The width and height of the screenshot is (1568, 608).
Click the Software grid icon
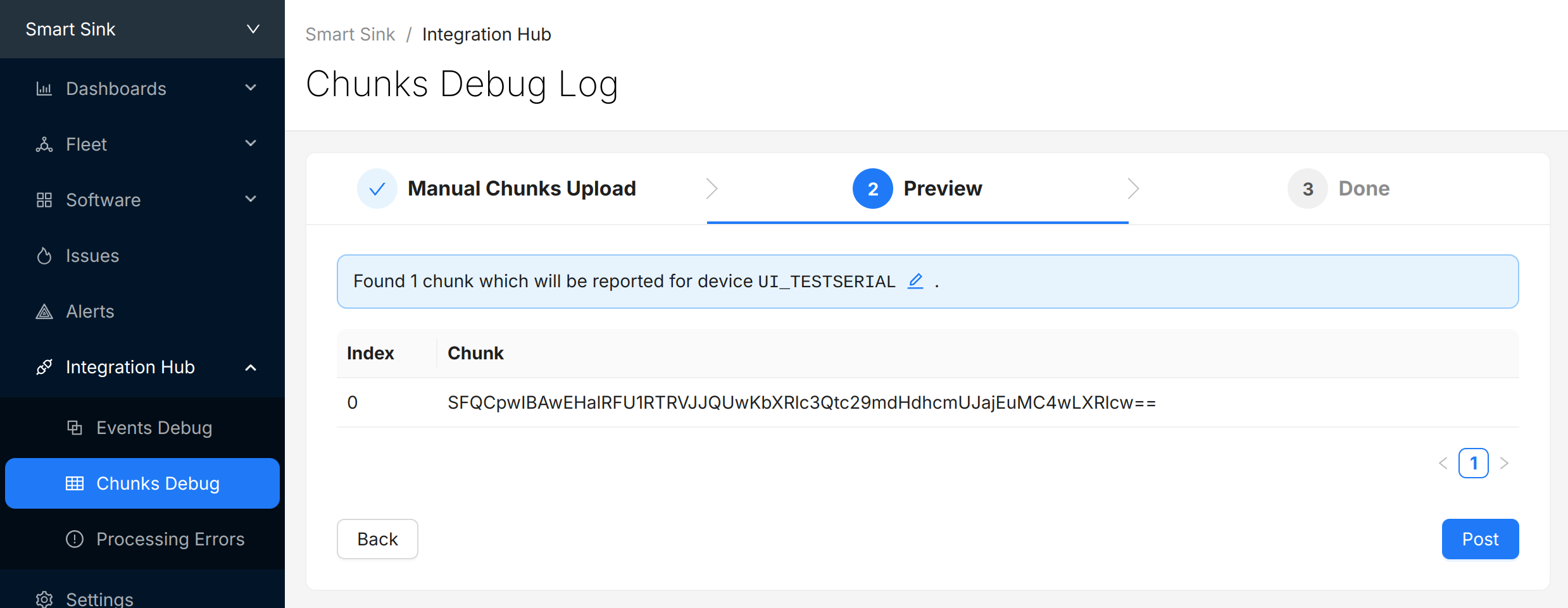click(x=44, y=200)
